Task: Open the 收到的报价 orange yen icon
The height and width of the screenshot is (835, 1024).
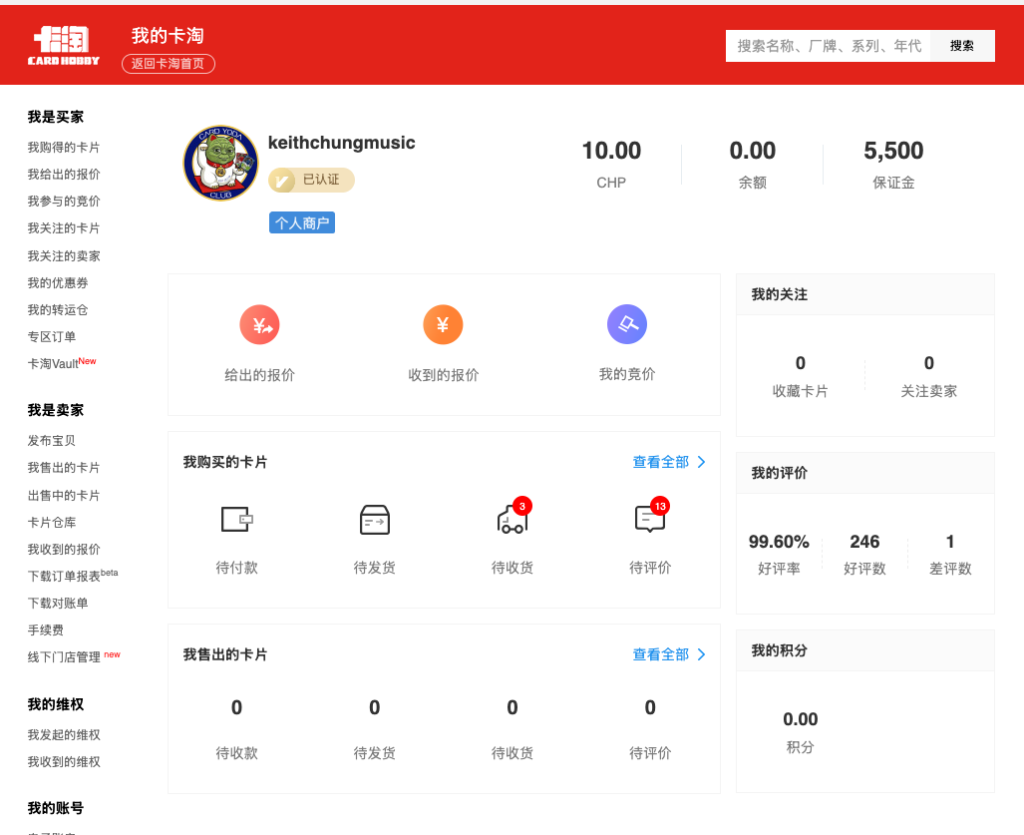Action: pyautogui.click(x=443, y=325)
